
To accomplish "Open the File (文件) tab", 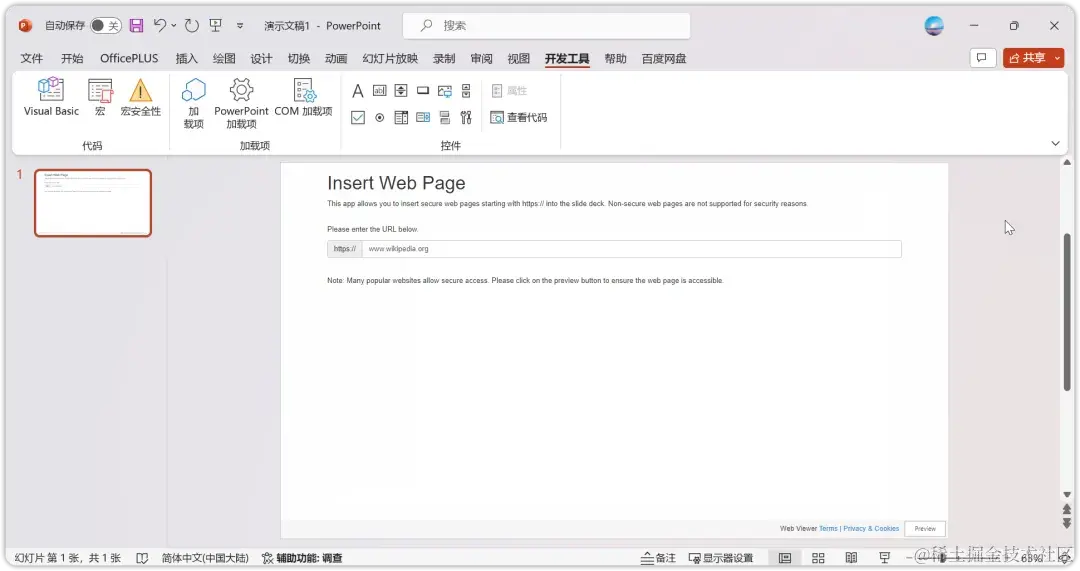I will pyautogui.click(x=32, y=59).
